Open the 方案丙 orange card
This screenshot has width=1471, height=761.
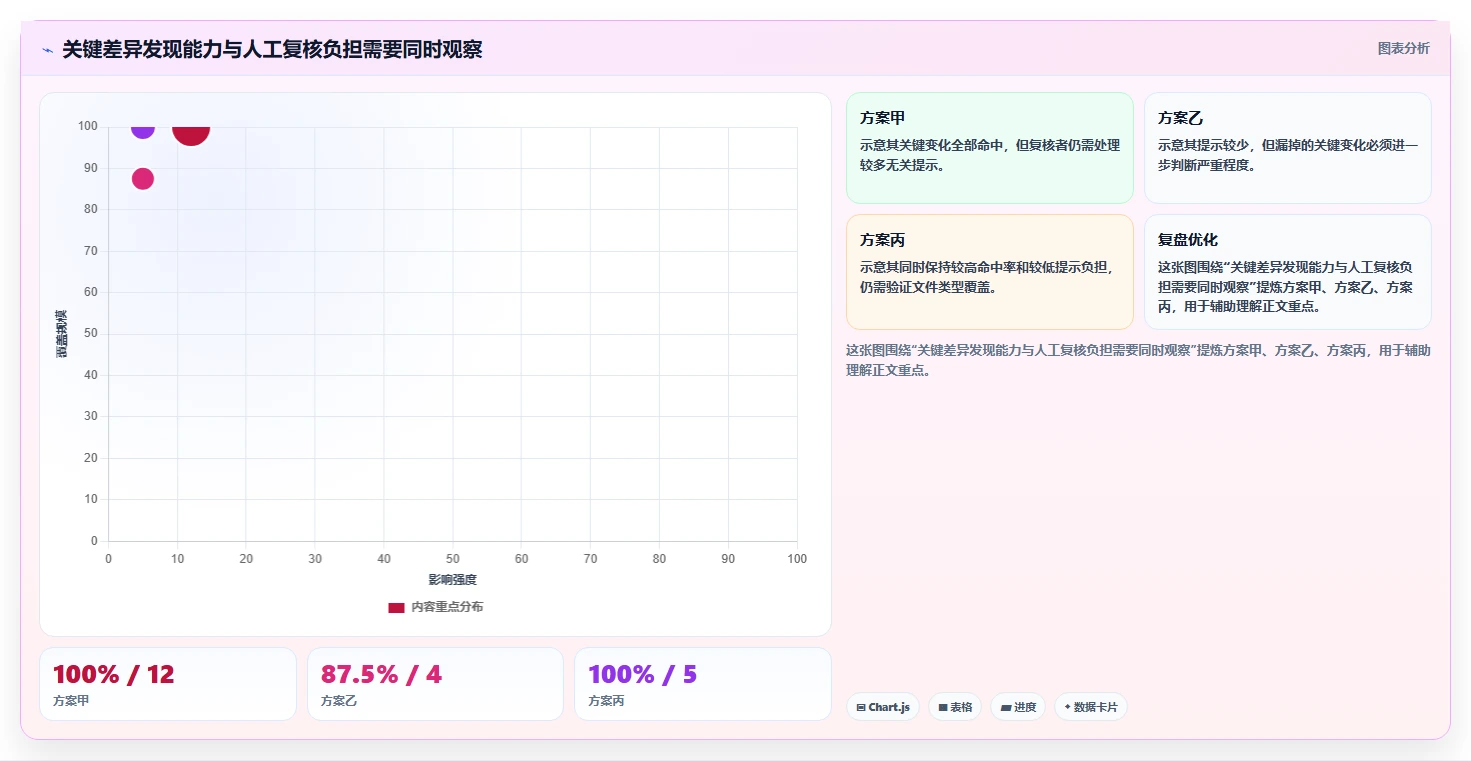[x=989, y=272]
